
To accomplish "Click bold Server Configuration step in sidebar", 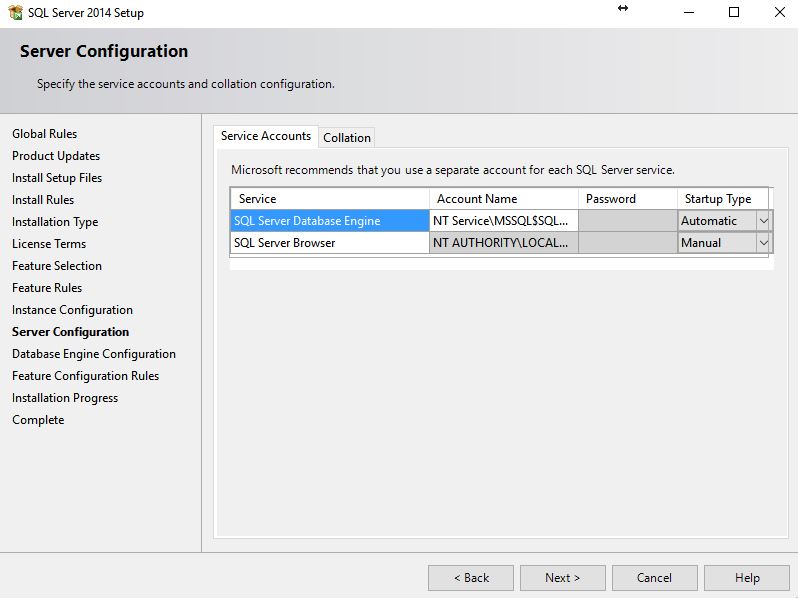I will pyautogui.click(x=71, y=332).
